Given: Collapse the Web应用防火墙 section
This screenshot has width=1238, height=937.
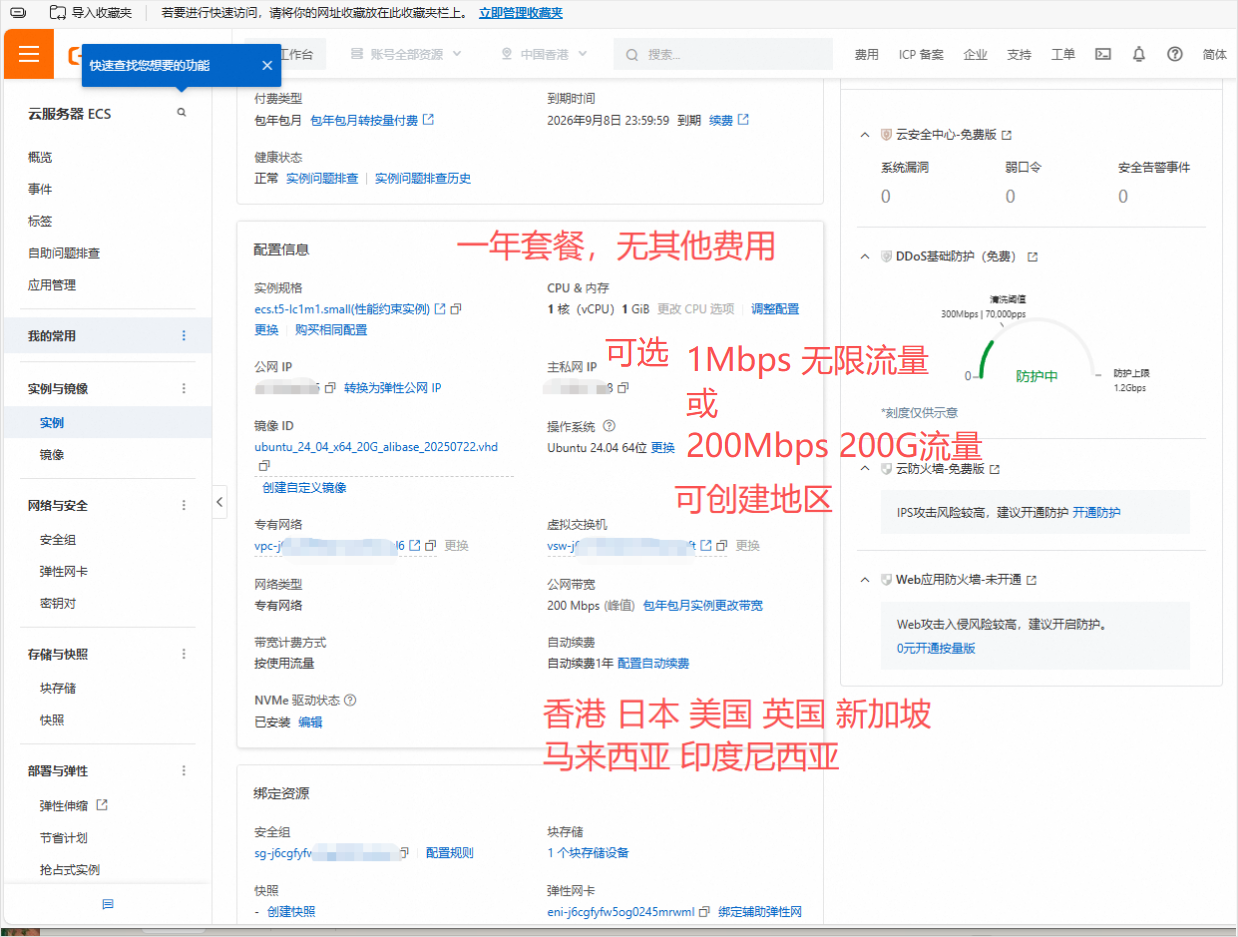Looking at the screenshot, I should point(865,580).
